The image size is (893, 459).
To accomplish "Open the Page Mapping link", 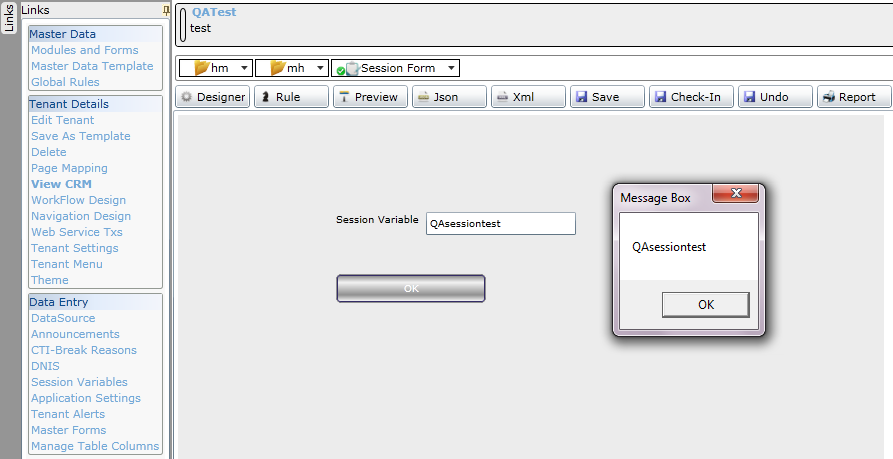I will 69,168.
